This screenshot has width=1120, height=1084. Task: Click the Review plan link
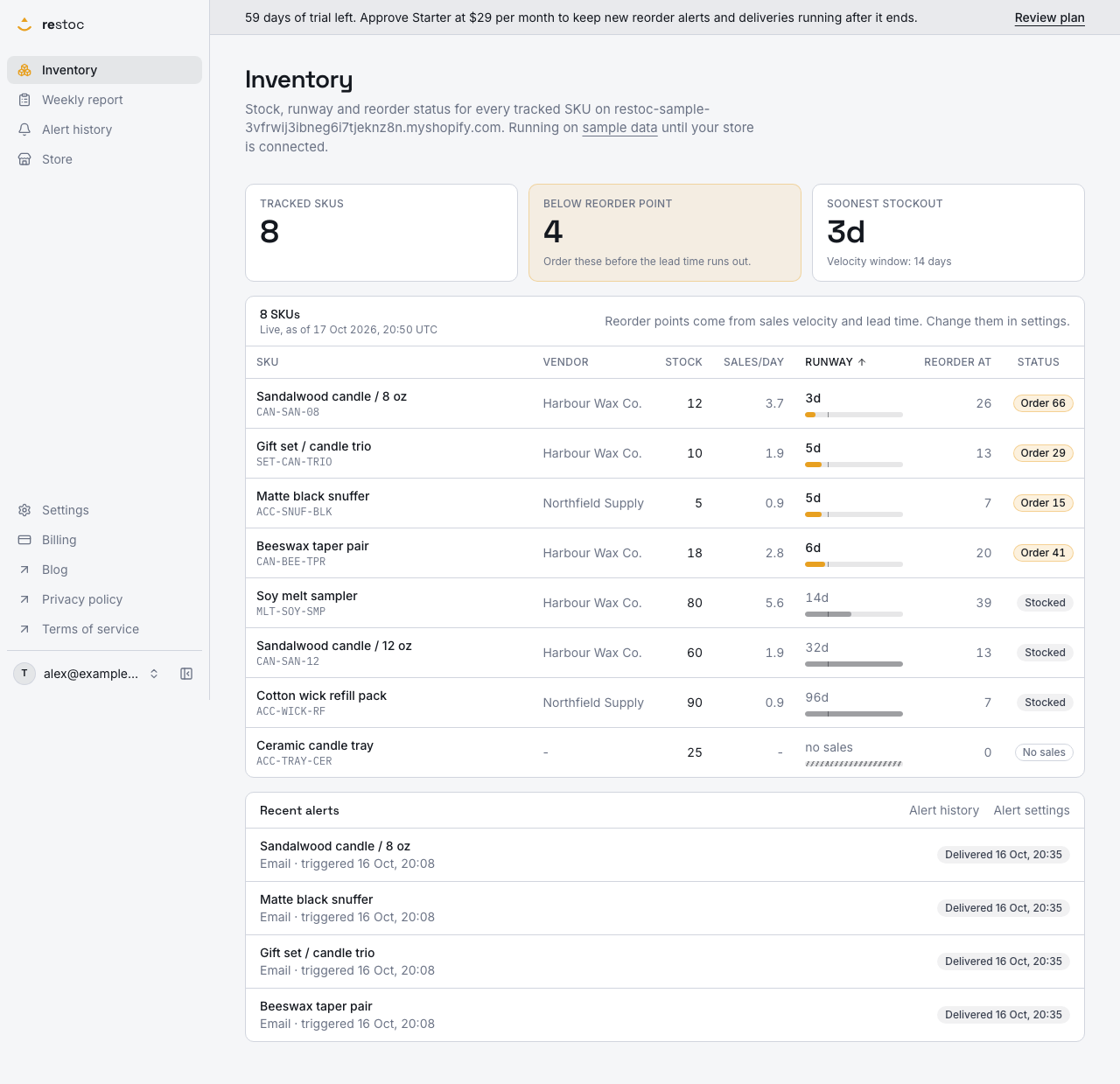click(1049, 17)
